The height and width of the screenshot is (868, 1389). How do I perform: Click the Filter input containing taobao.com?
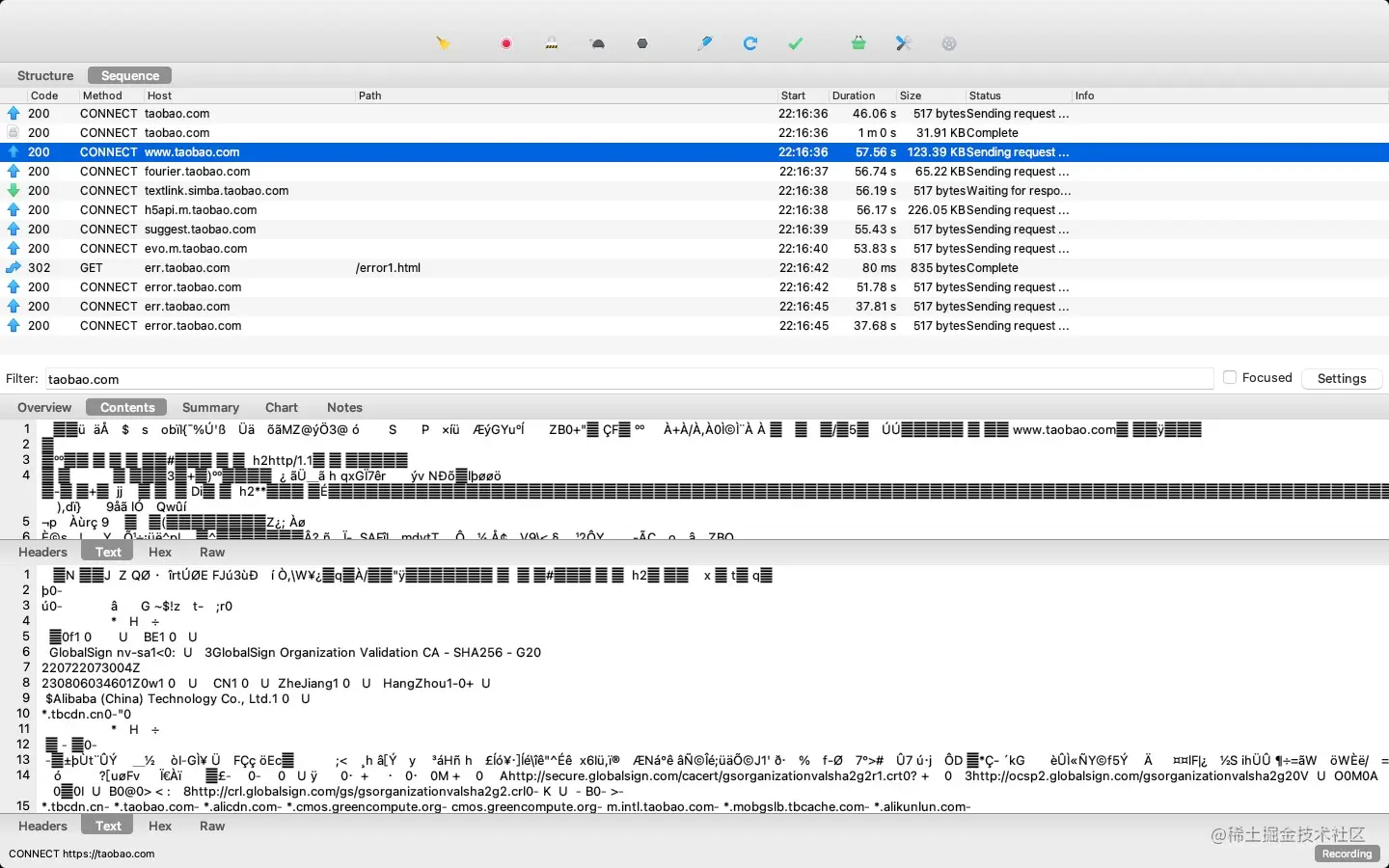click(x=628, y=379)
